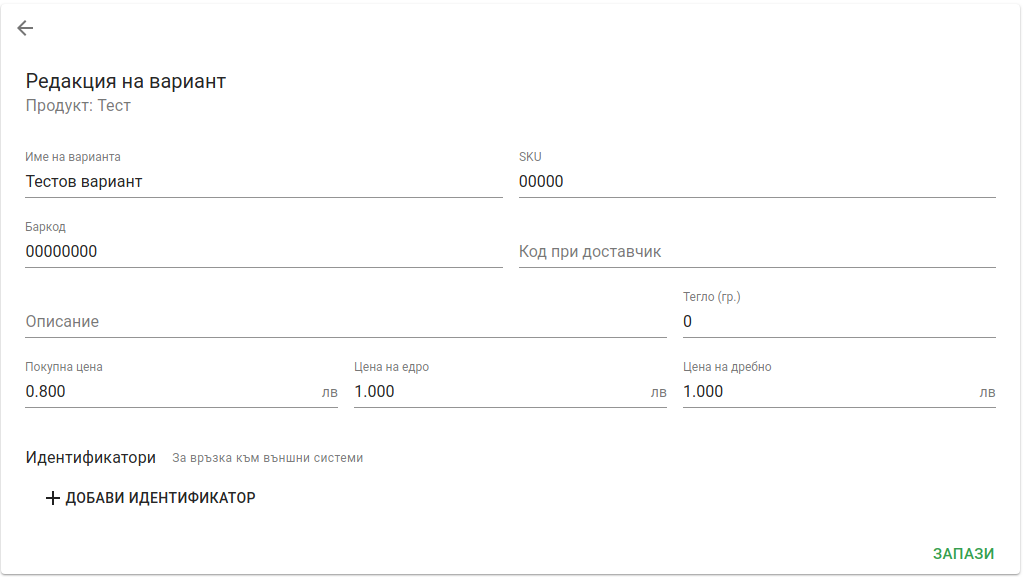Click the plus icon for adding identifier
The height and width of the screenshot is (577, 1025).
click(x=53, y=498)
